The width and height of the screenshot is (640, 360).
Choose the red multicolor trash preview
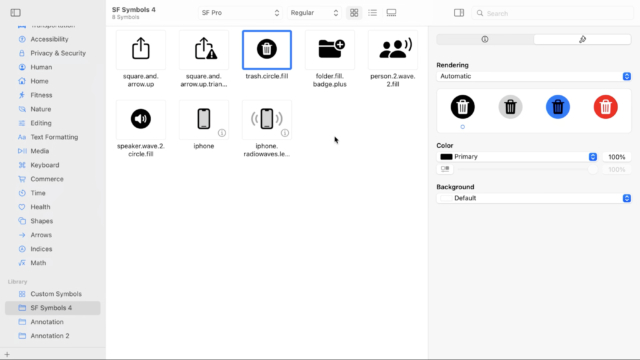point(606,107)
